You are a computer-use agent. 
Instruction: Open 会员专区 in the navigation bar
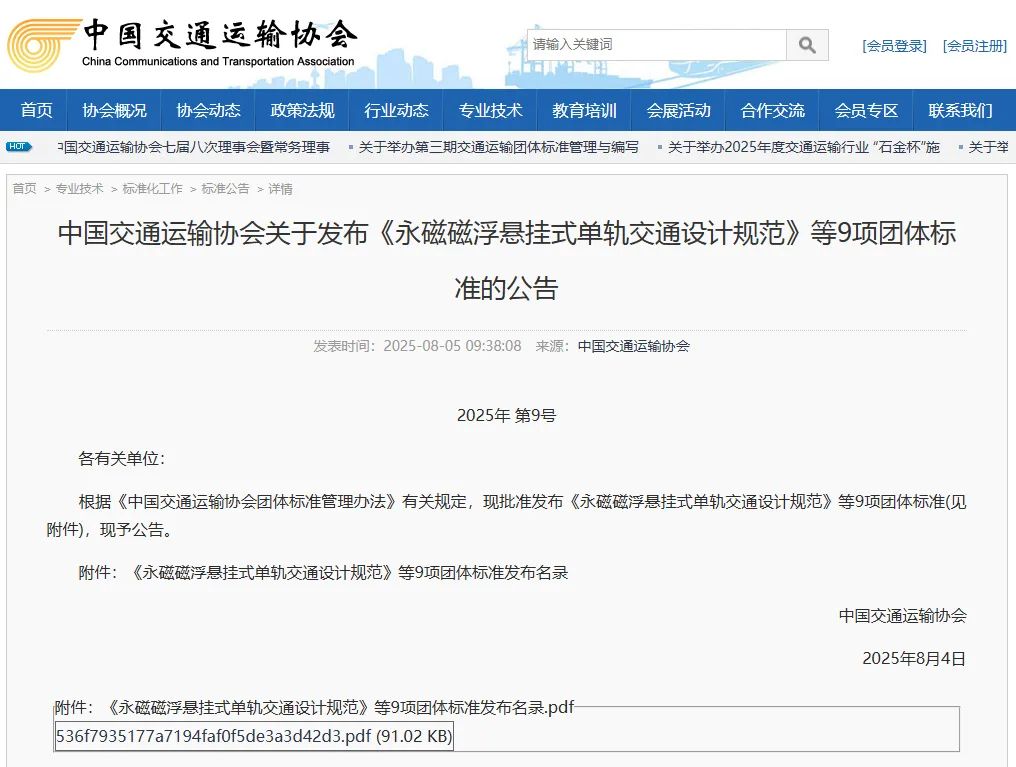point(866,110)
